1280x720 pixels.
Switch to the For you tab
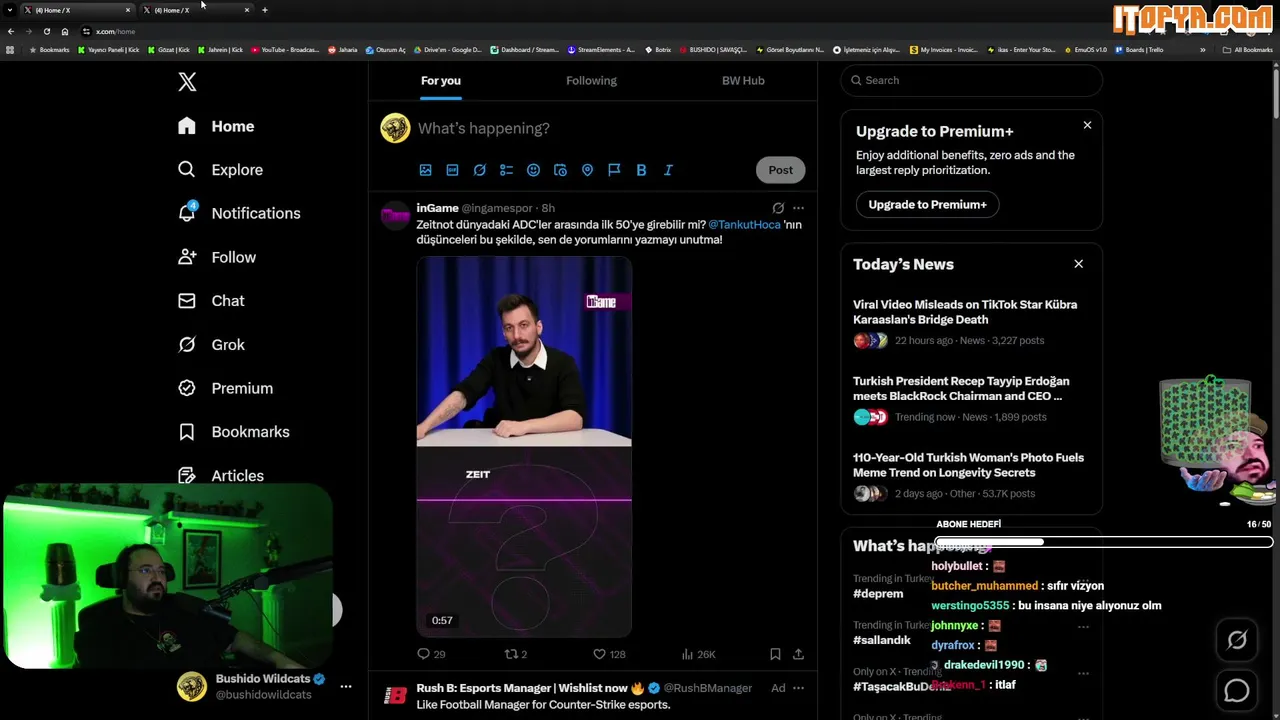[x=441, y=80]
